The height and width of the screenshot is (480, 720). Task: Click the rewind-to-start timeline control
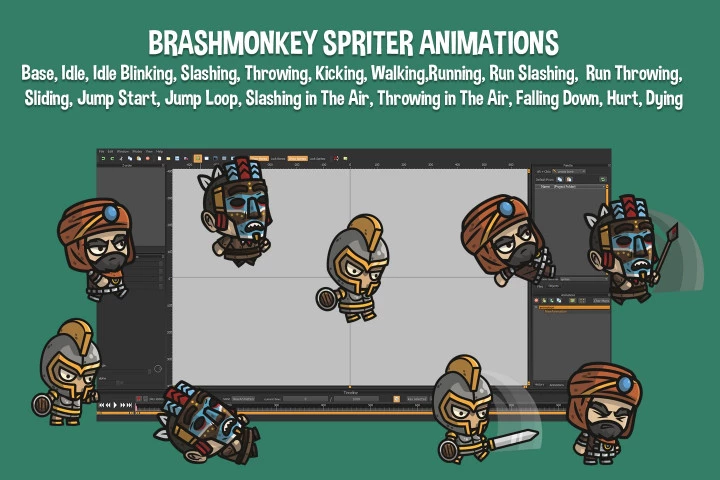(x=101, y=404)
